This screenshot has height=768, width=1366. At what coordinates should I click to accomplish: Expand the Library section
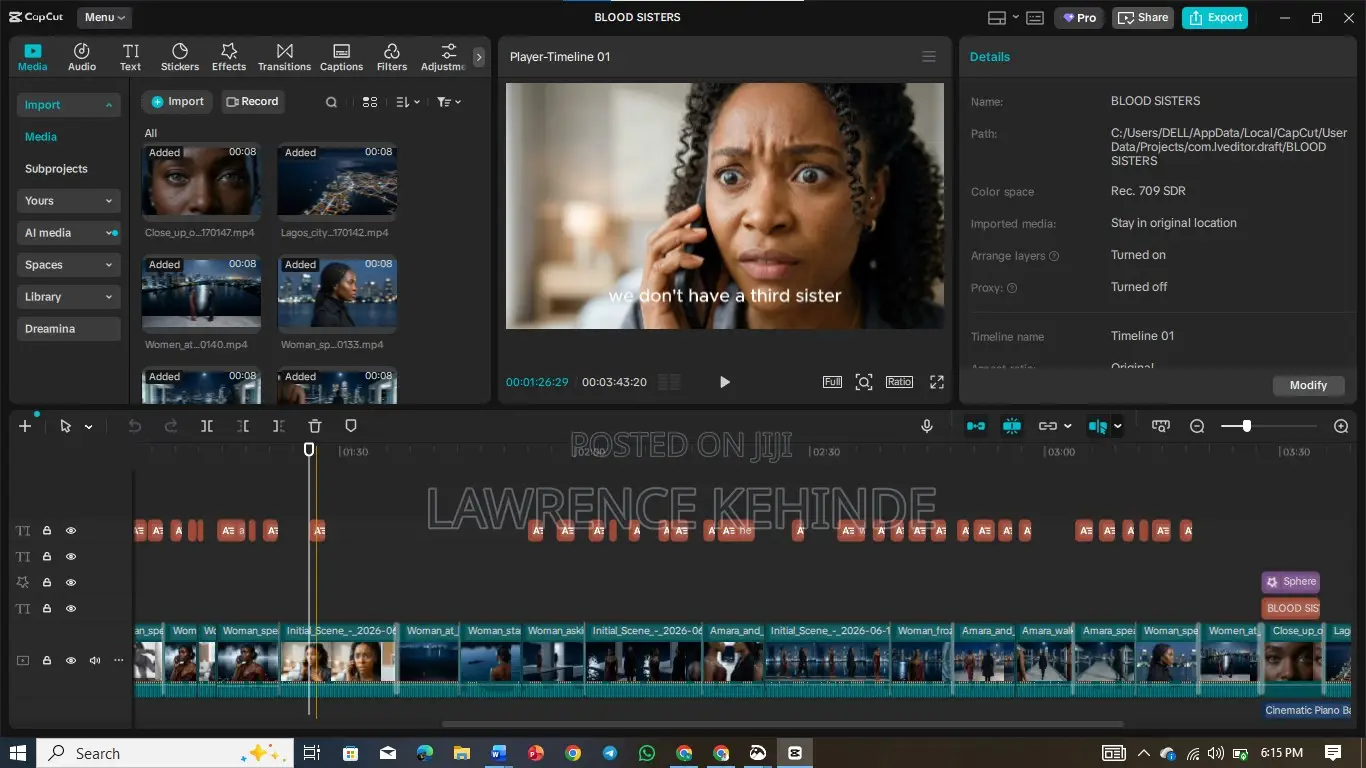(x=69, y=297)
